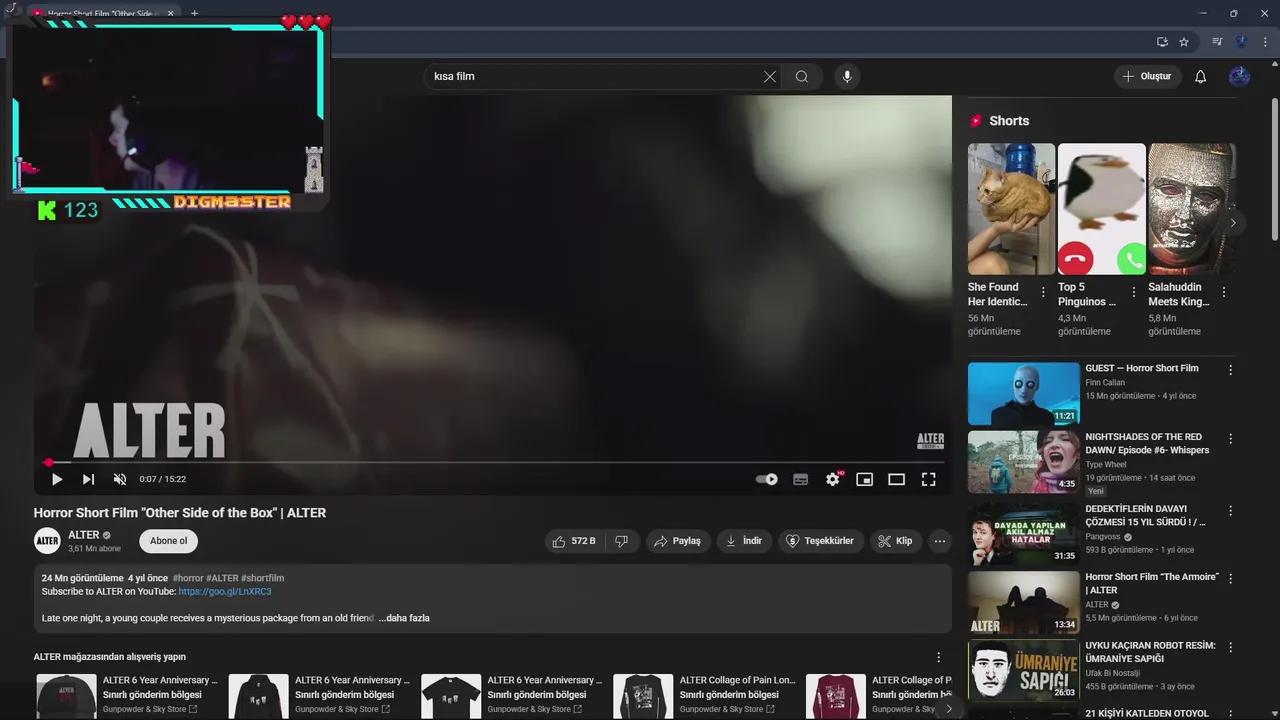This screenshot has height=720, width=1280.
Task: Open options for The Armoire video
Action: (x=1230, y=579)
